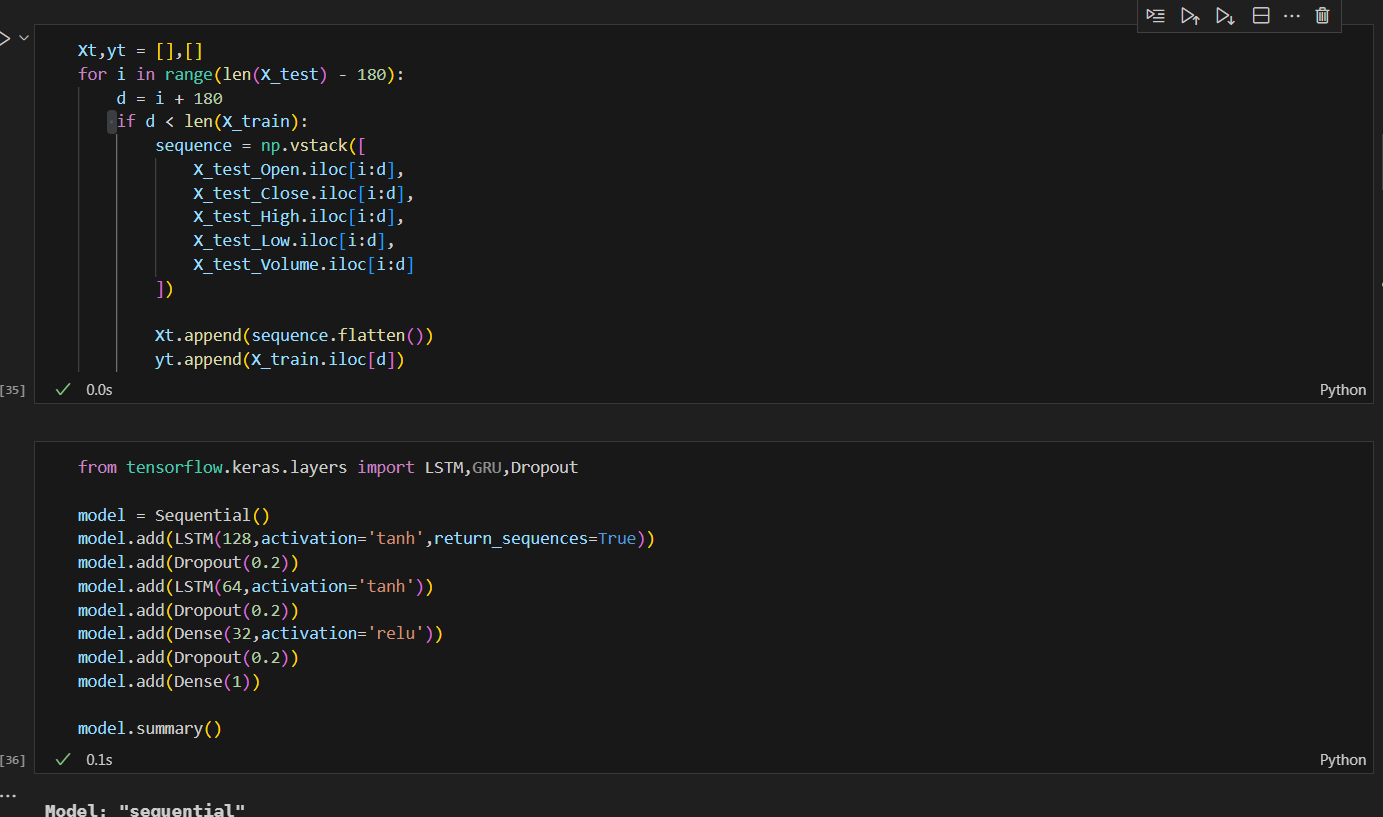This screenshot has width=1383, height=817.
Task: Expand run options chevron beside play arrow
Action: pos(24,38)
